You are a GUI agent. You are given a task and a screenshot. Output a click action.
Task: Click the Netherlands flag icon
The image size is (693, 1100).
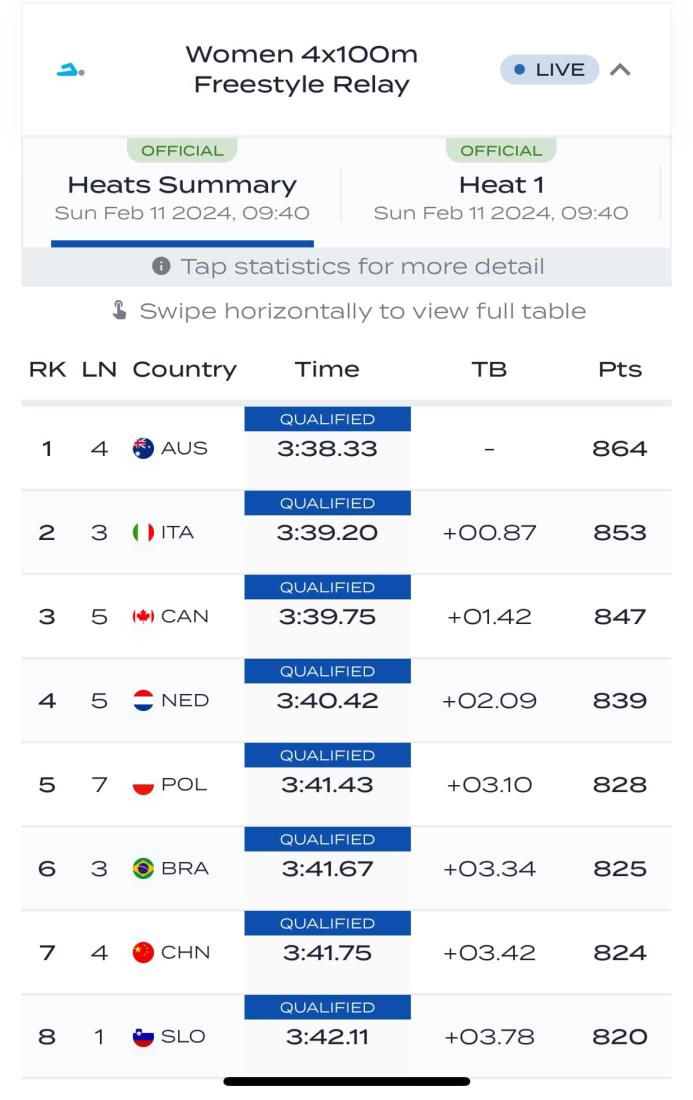[143, 700]
